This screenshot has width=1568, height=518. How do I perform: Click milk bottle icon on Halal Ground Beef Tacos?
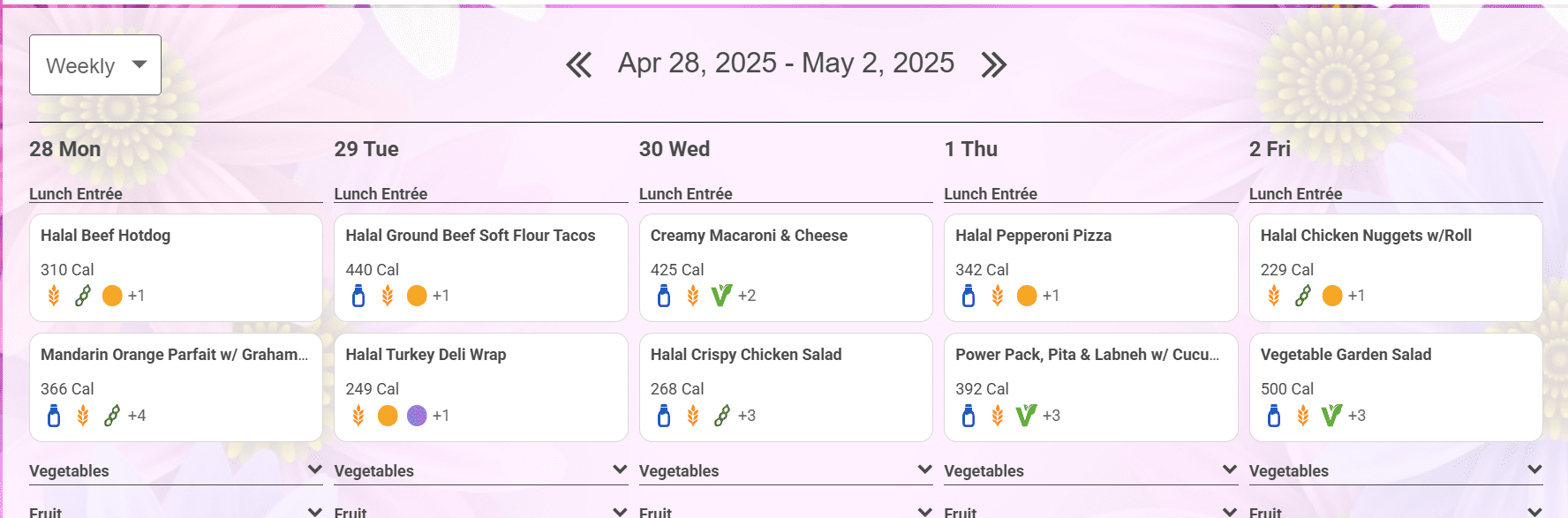[x=358, y=296]
